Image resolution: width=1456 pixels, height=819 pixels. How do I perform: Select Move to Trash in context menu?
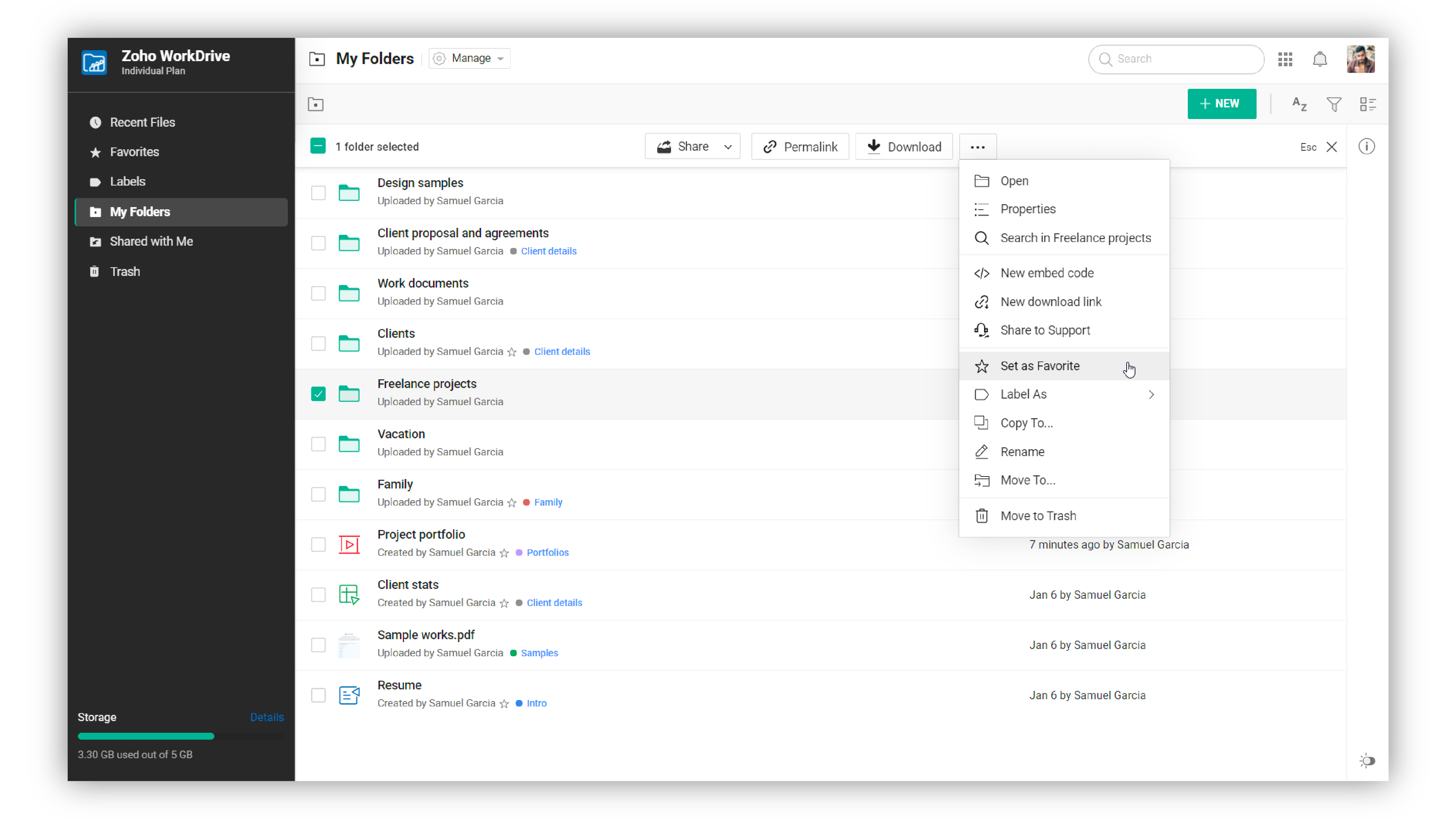coord(1039,515)
